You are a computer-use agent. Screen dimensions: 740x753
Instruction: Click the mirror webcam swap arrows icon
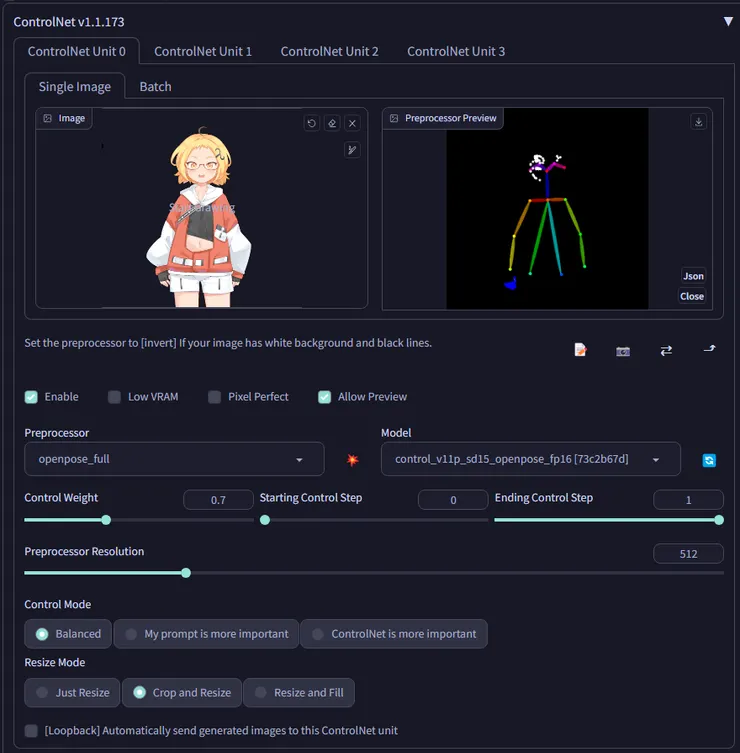click(666, 351)
